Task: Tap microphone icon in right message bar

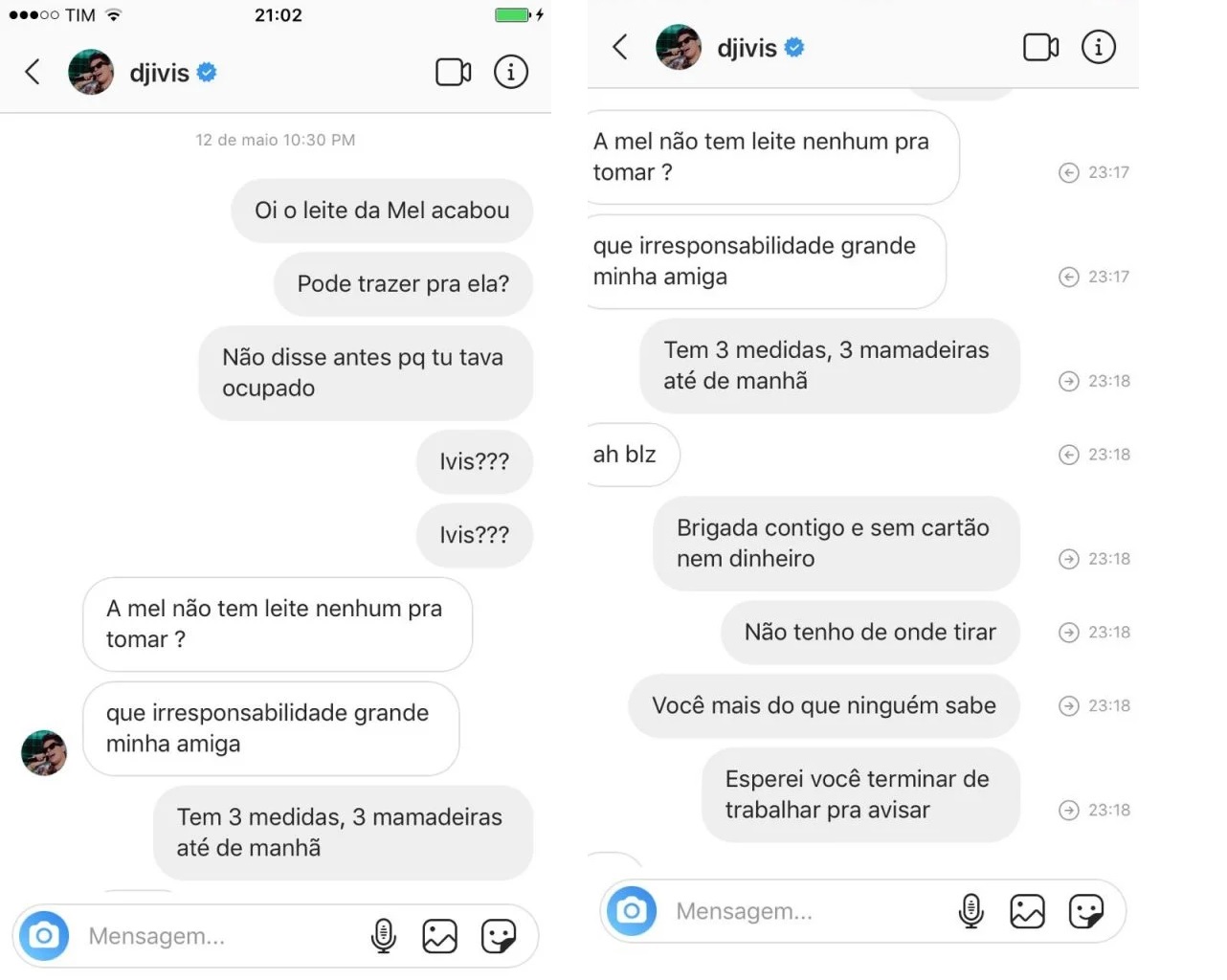Action: pos(971,911)
